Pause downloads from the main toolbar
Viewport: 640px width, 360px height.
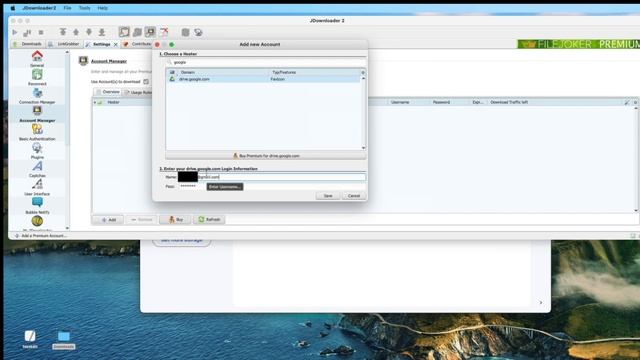point(27,32)
